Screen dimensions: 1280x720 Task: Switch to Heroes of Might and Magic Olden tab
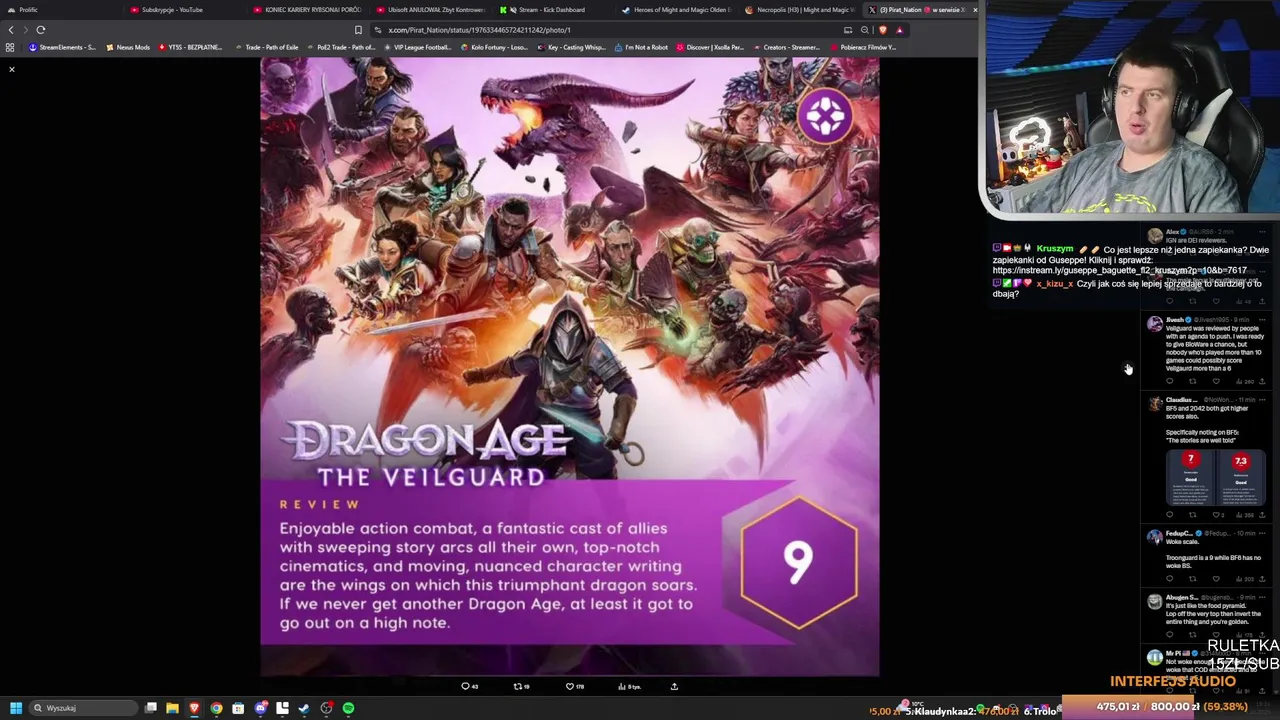tap(675, 10)
